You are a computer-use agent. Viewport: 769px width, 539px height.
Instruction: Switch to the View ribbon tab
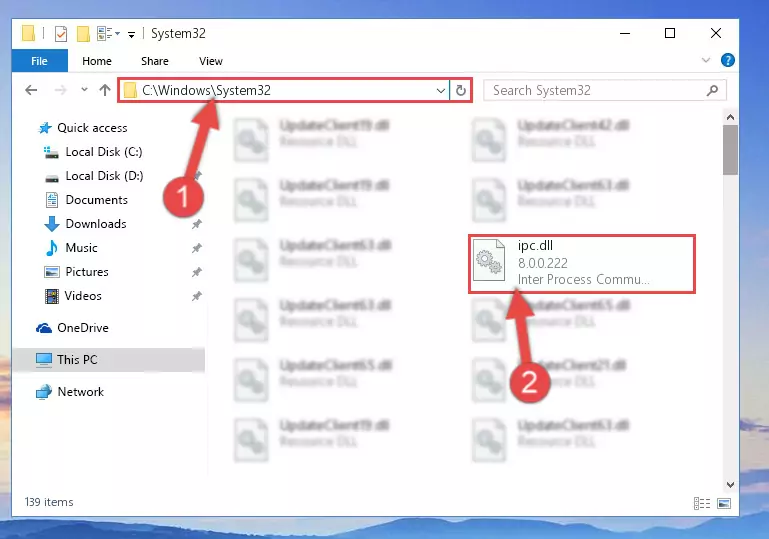click(210, 61)
